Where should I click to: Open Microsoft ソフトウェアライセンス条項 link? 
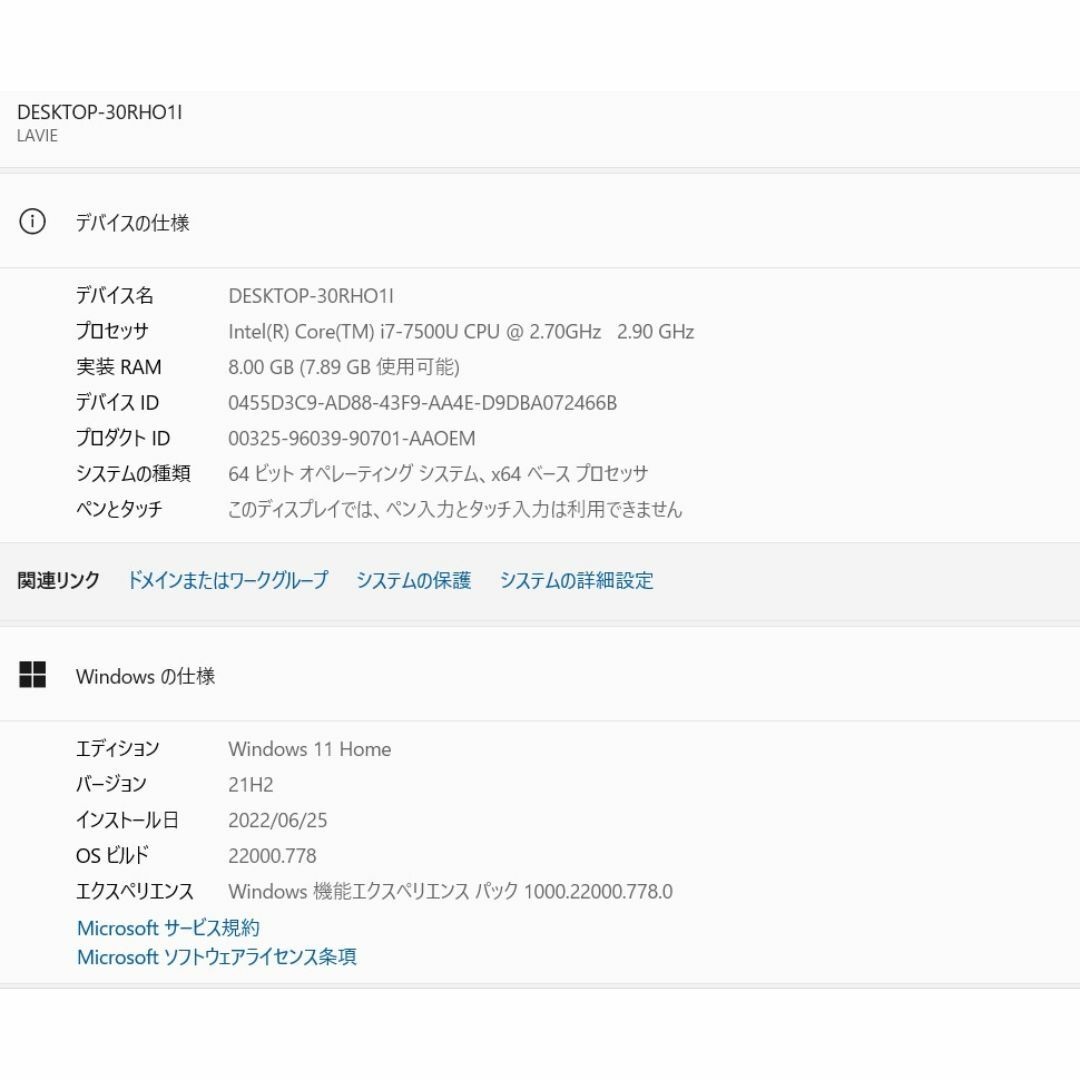coord(216,957)
